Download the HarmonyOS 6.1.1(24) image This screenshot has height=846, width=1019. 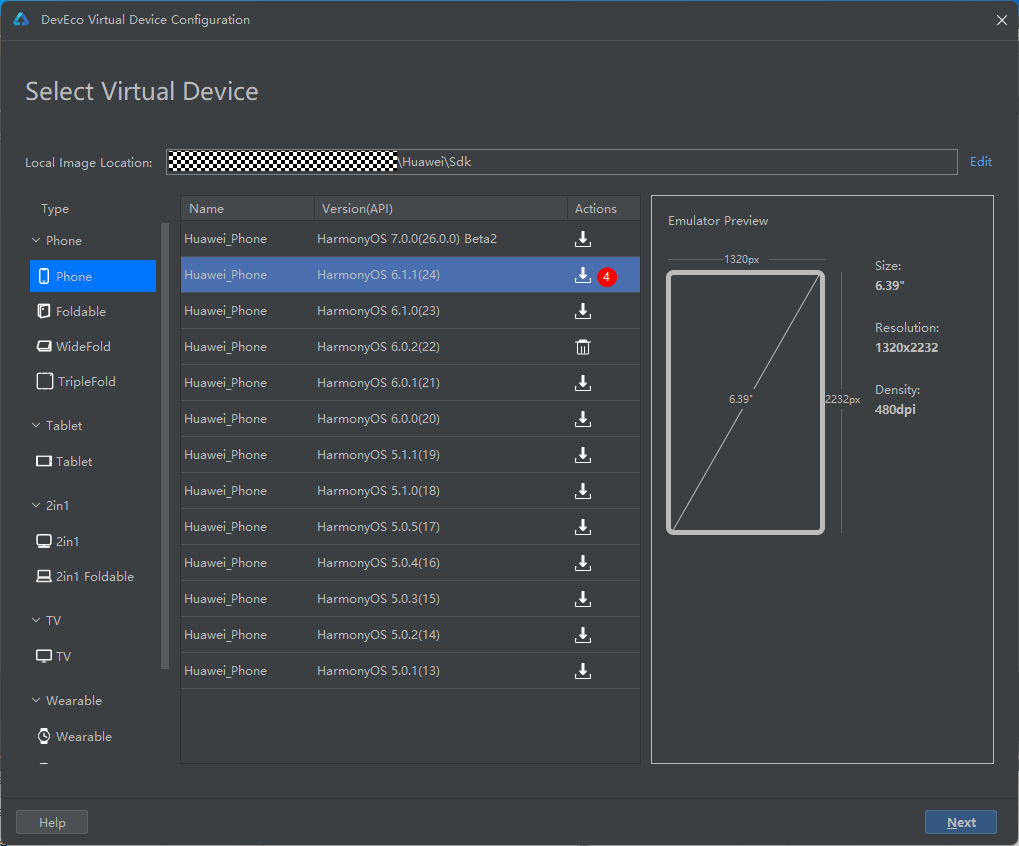click(x=583, y=276)
